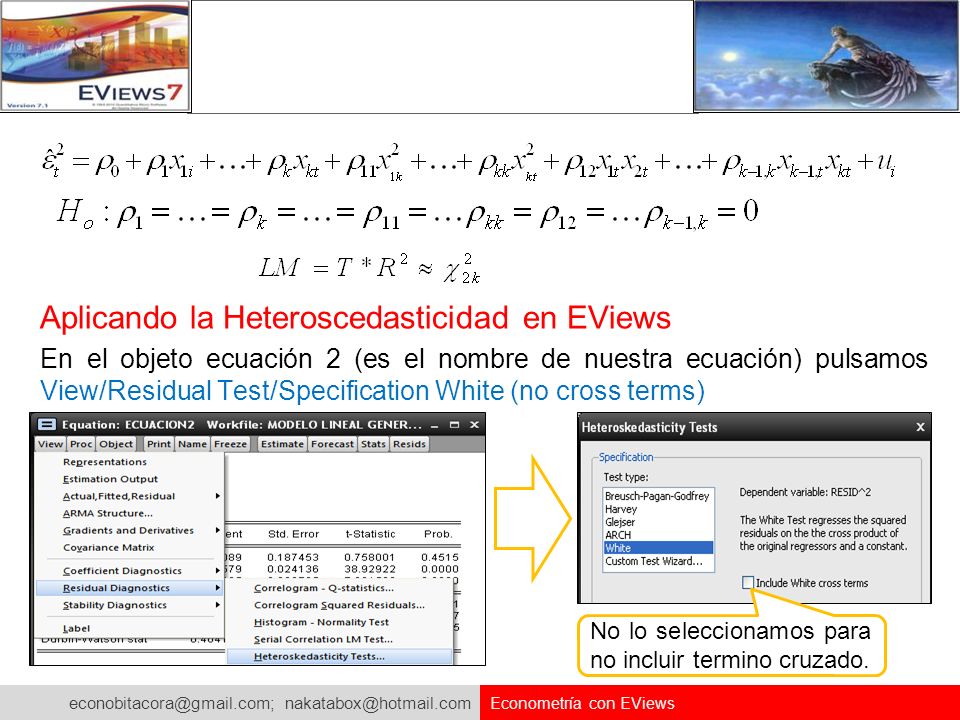
Task: Open Heteroskedasticity Tests... submenu entry
Action: [x=340, y=656]
